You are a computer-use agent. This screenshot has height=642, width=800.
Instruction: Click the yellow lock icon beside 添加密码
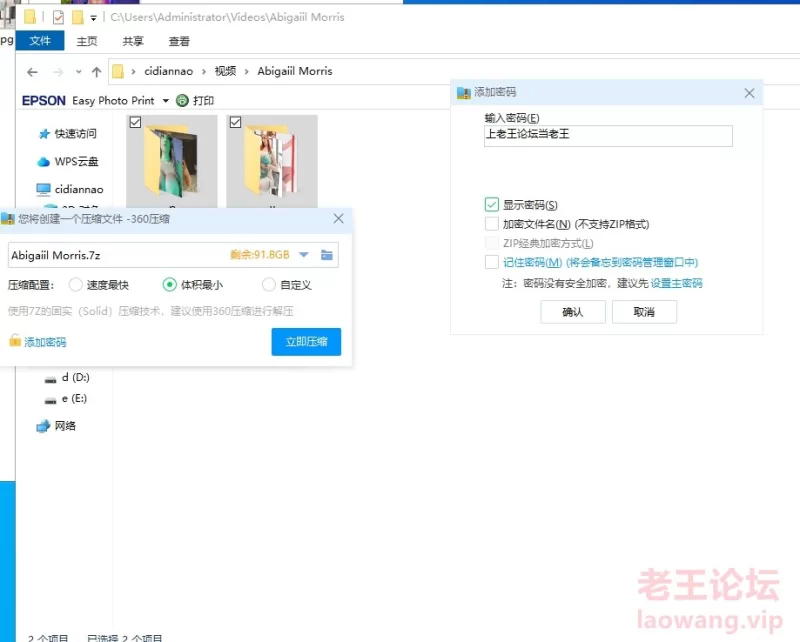pos(15,340)
